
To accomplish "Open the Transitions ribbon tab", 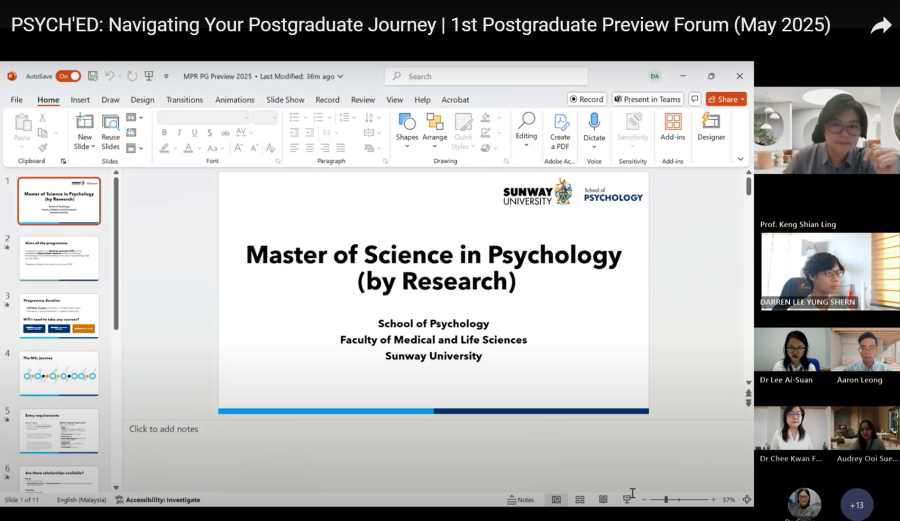I will tap(184, 100).
